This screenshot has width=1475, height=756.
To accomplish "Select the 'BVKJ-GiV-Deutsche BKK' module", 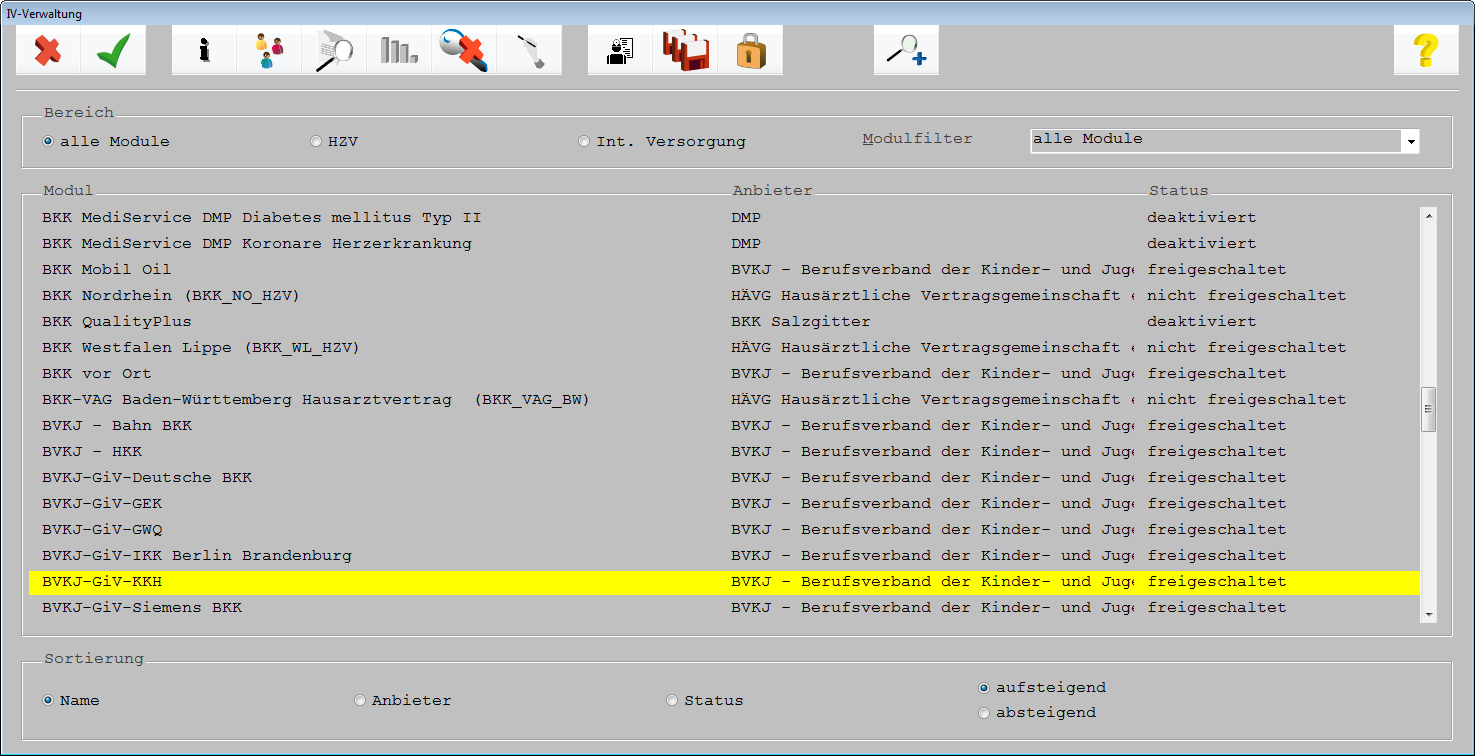I will (x=725, y=478).
